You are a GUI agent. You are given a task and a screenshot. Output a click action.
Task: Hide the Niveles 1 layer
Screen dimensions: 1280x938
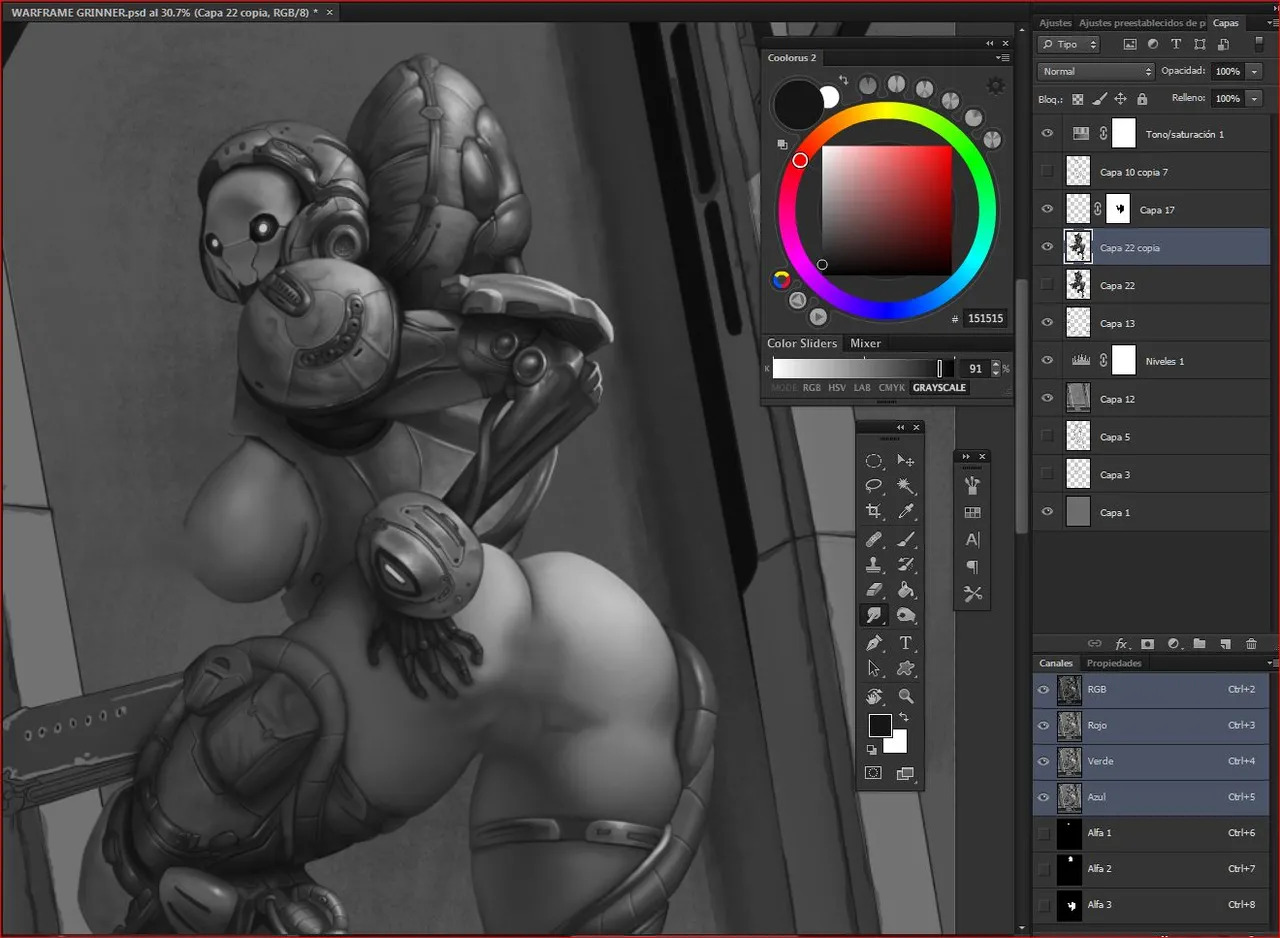point(1047,360)
